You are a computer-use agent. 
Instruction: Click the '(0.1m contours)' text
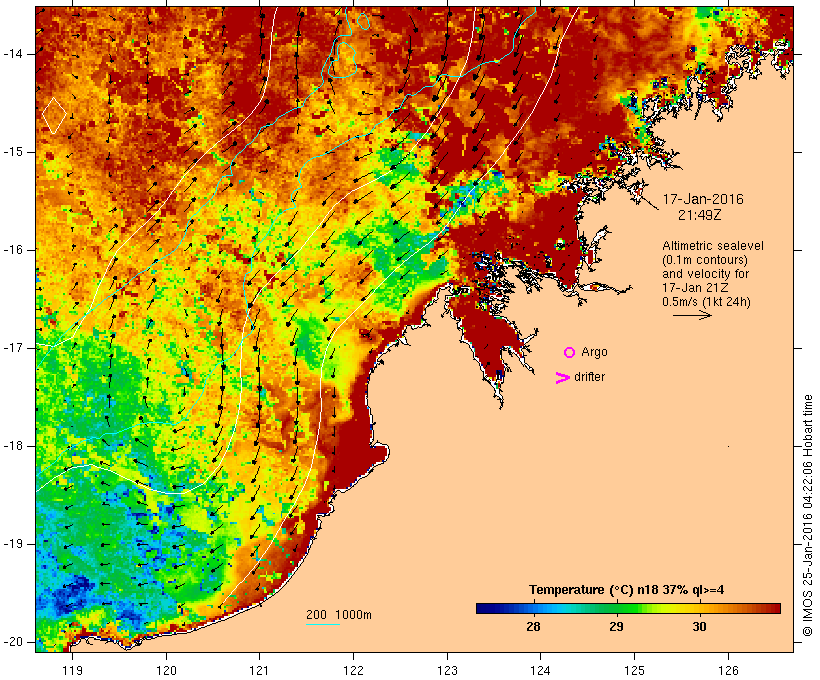point(705,260)
